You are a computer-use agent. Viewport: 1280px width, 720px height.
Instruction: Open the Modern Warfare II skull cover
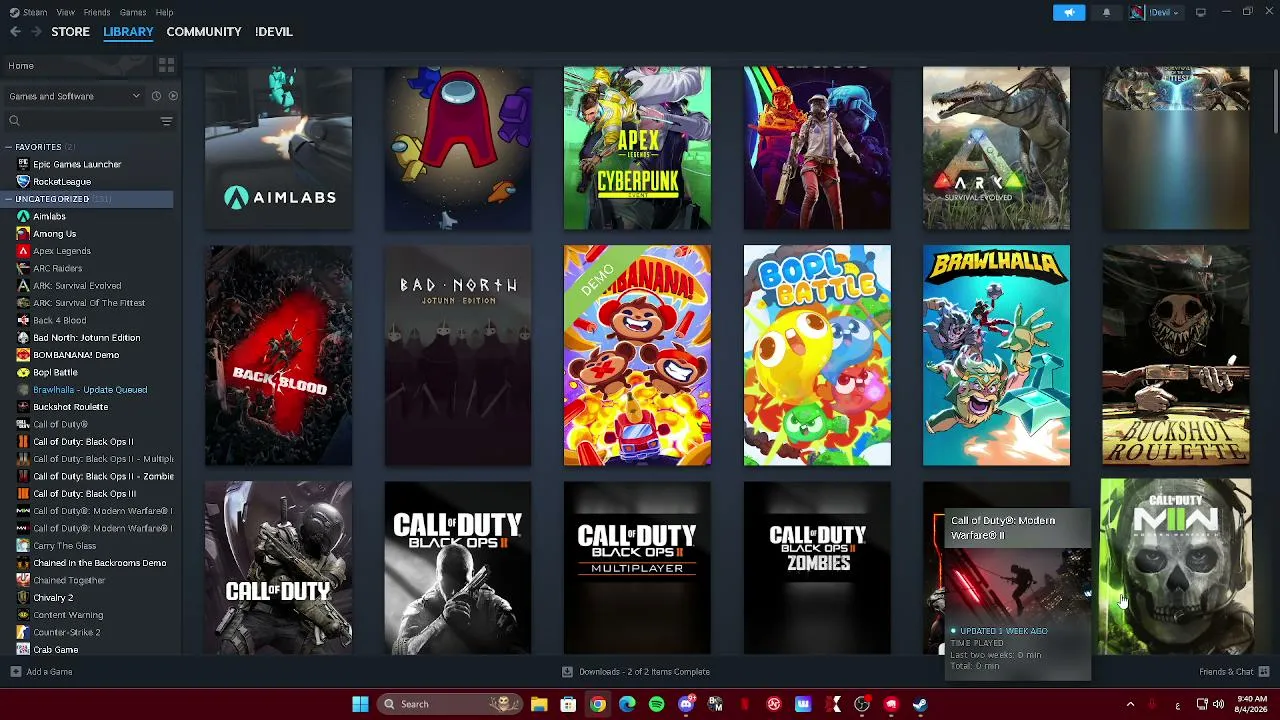pyautogui.click(x=1176, y=566)
